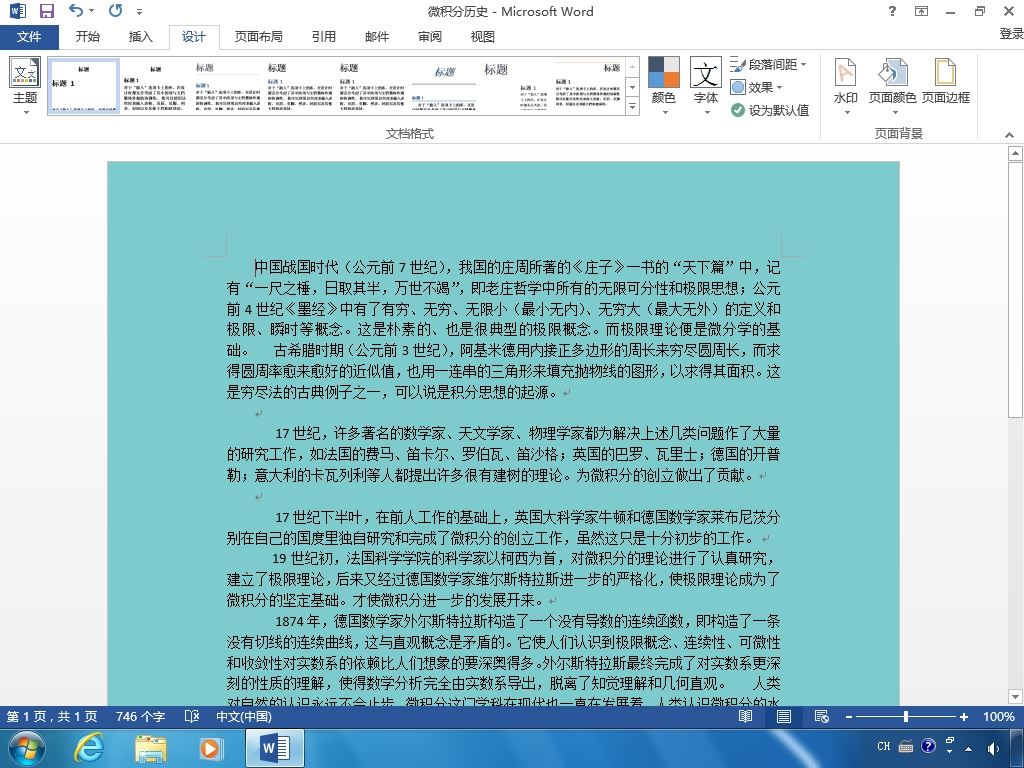The height and width of the screenshot is (768, 1024).
Task: Click the Redo/Repeat icon
Action: point(116,10)
